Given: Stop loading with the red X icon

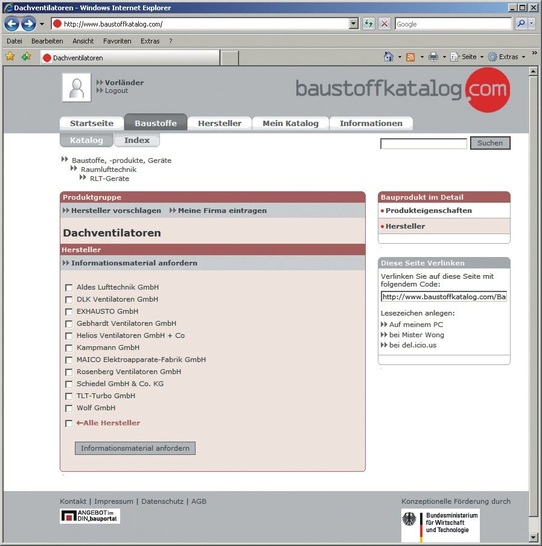Looking at the screenshot, I should [x=384, y=24].
